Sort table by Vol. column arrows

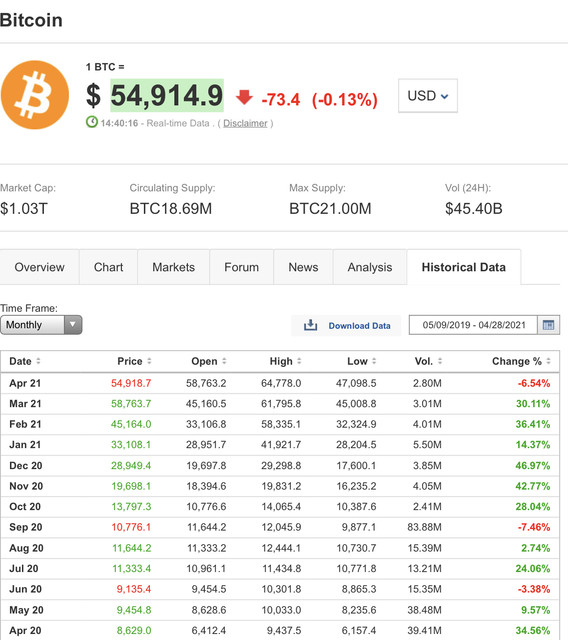[440, 361]
